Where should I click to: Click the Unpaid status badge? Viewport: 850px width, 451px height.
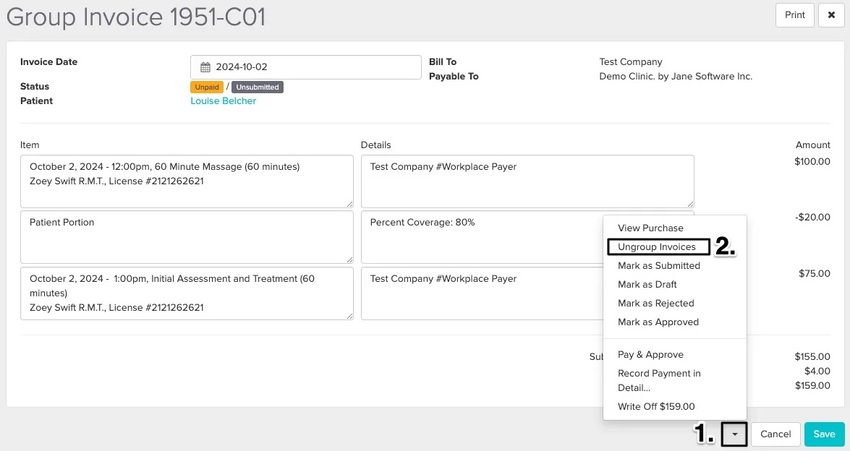coord(207,87)
